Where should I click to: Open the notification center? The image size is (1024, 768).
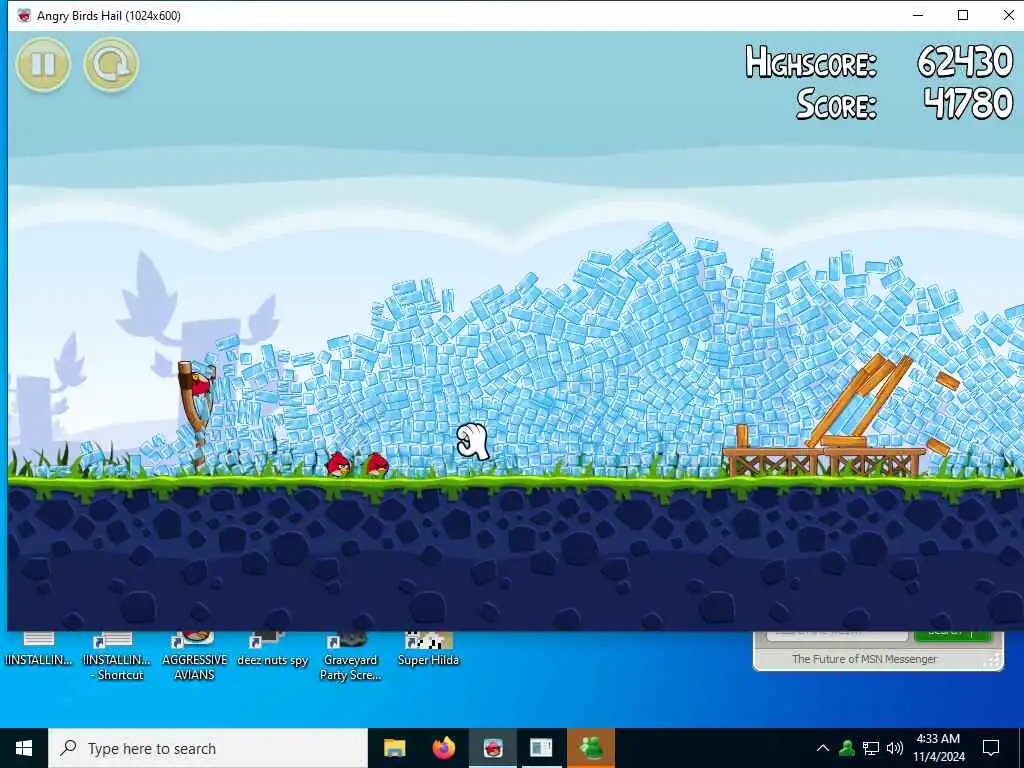coord(991,748)
